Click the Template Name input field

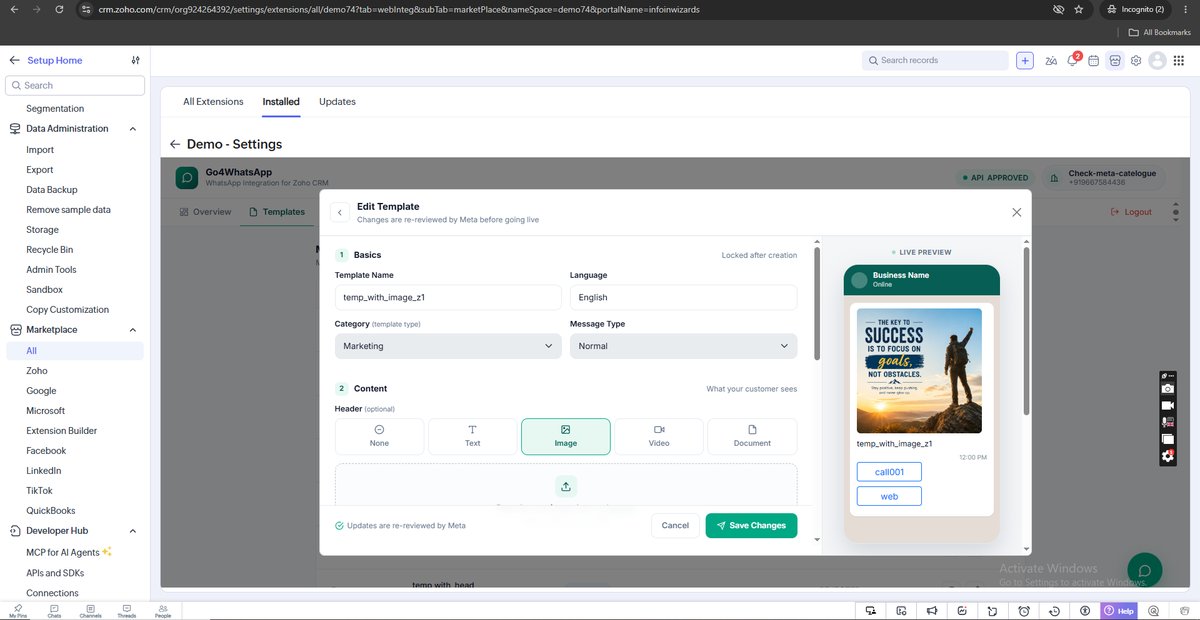click(x=448, y=297)
